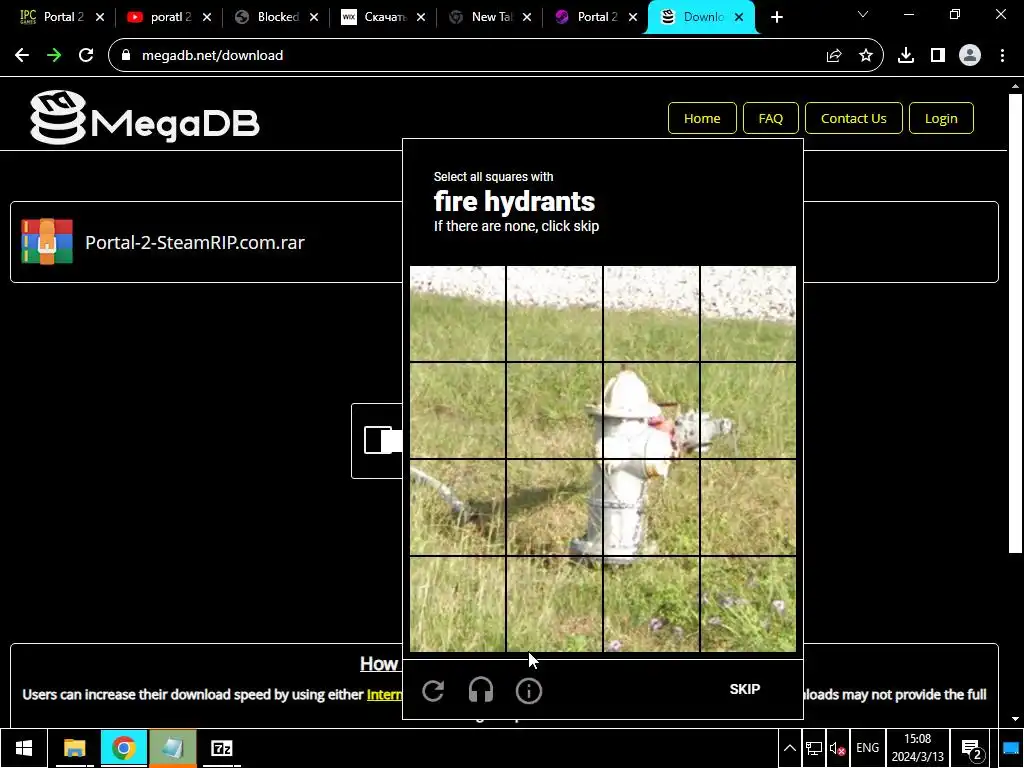Screen dimensions: 1024x768
Task: Click page vertical scrollbar thumb
Action: click(x=1015, y=323)
